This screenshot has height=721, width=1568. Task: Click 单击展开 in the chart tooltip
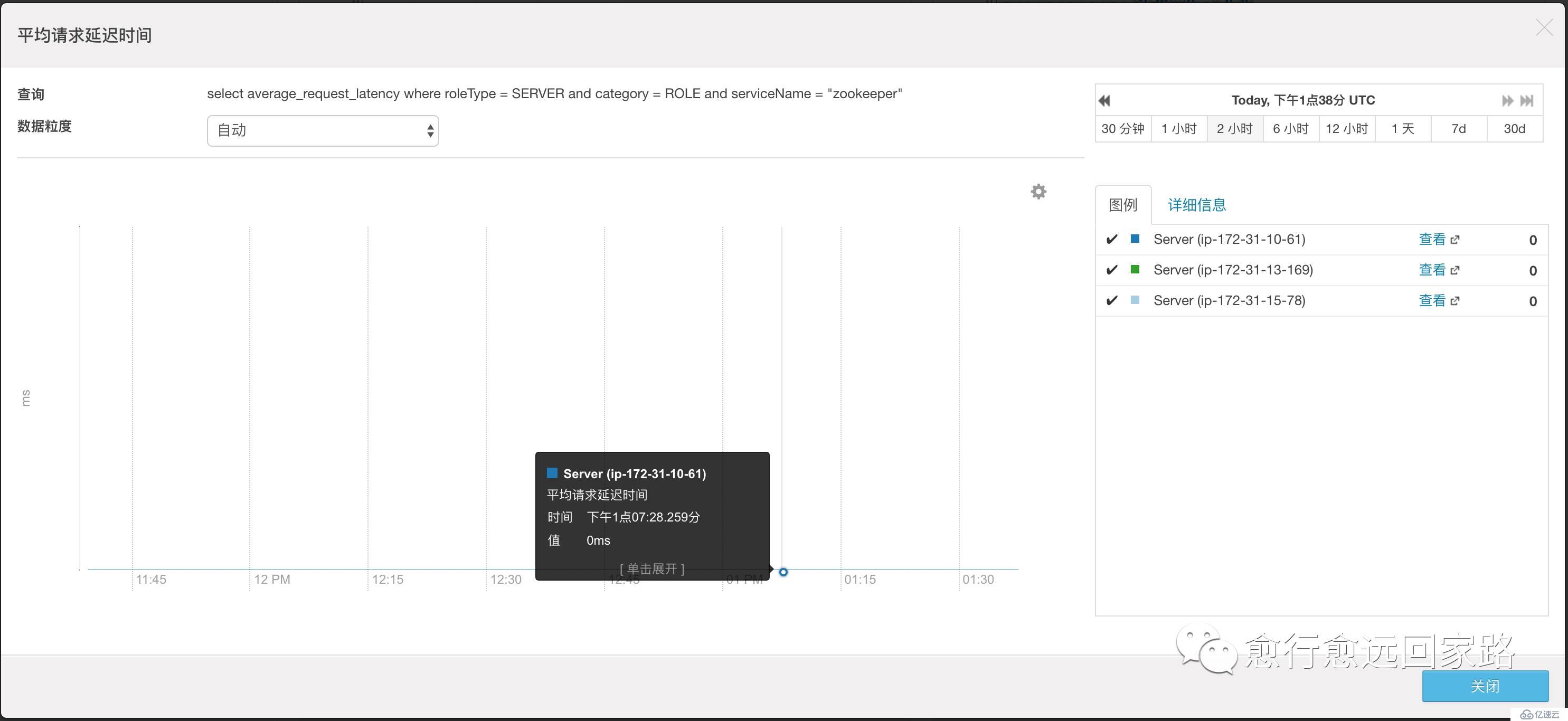(x=652, y=569)
